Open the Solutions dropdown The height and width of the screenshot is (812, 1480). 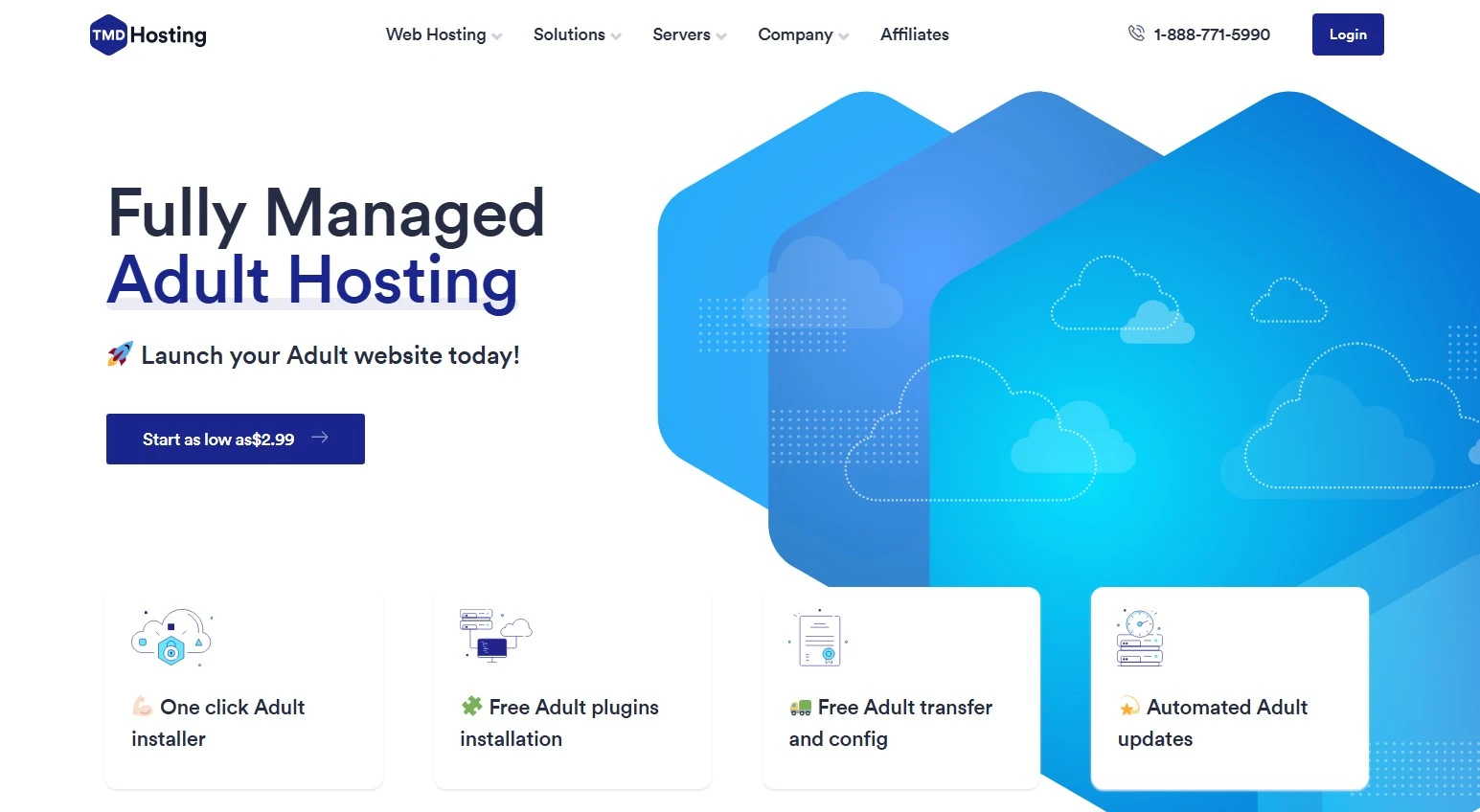(x=569, y=34)
